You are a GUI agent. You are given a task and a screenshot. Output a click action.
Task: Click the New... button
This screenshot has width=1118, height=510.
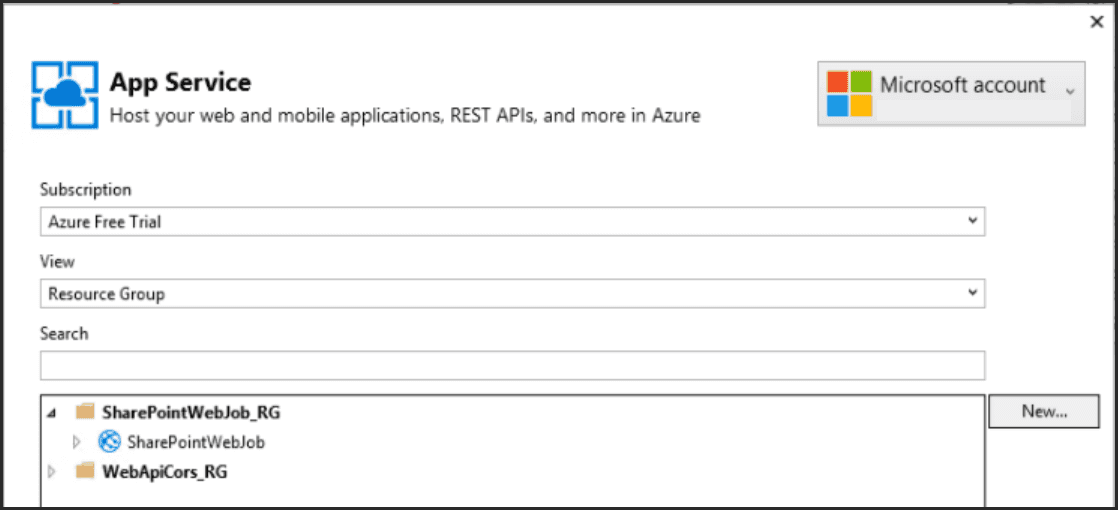(1044, 411)
